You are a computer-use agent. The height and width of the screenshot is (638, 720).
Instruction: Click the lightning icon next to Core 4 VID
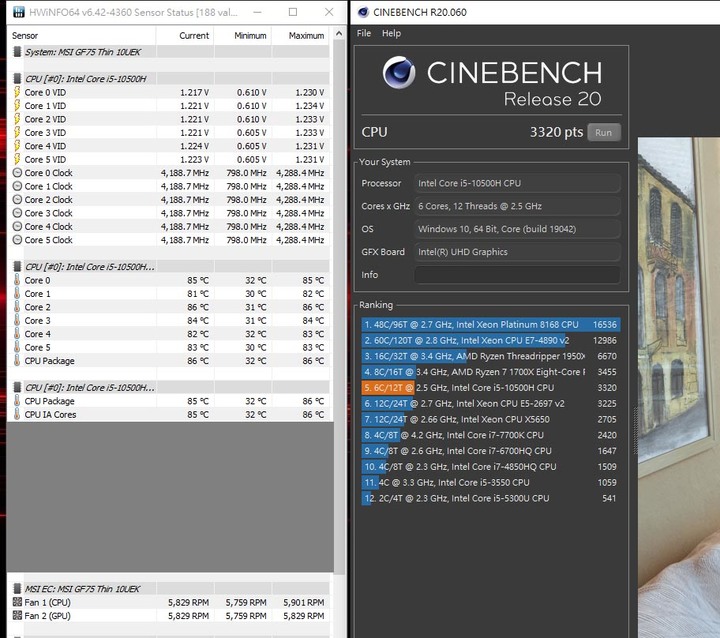[17, 146]
